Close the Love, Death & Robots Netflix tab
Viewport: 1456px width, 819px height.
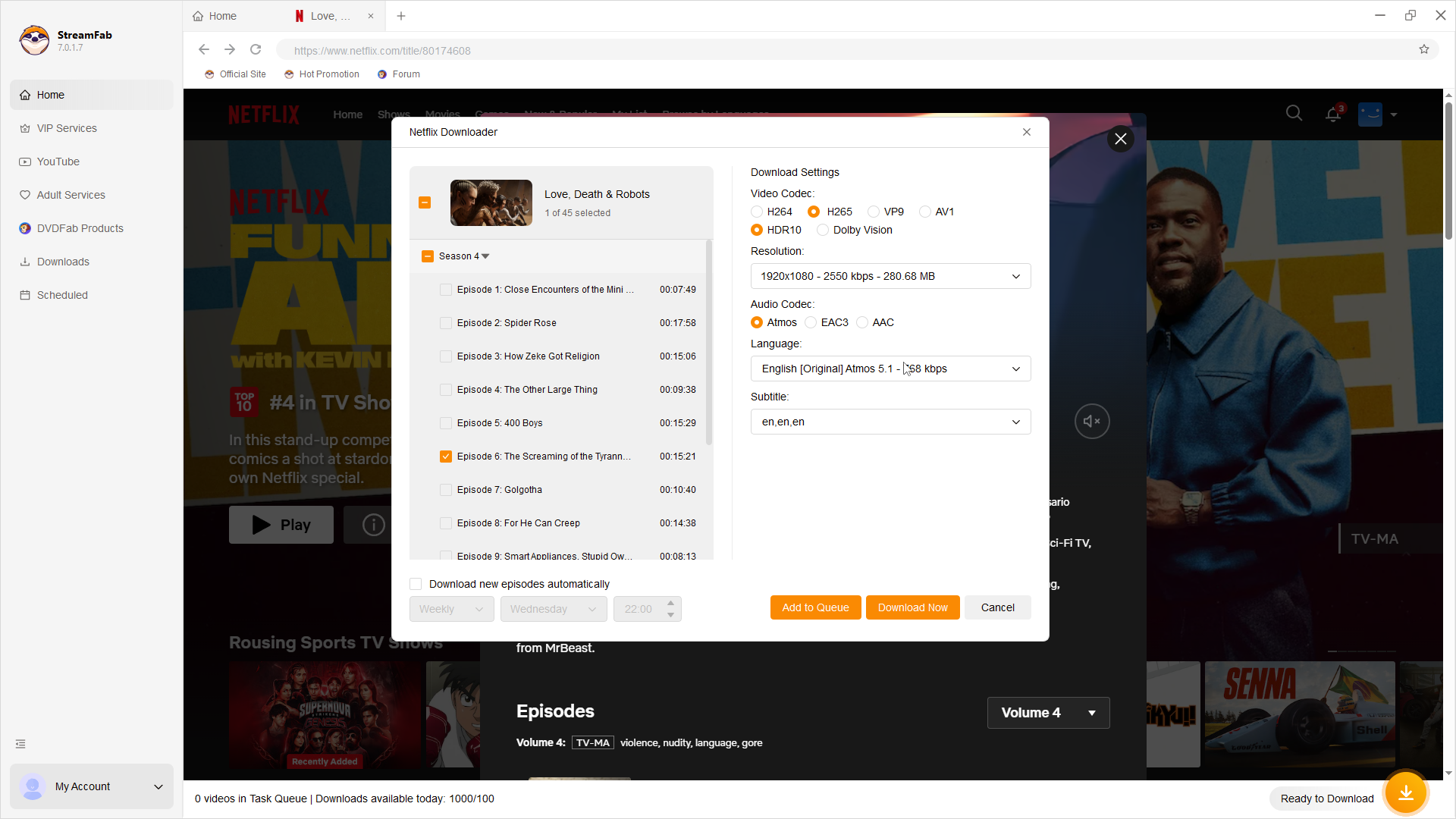[x=371, y=16]
